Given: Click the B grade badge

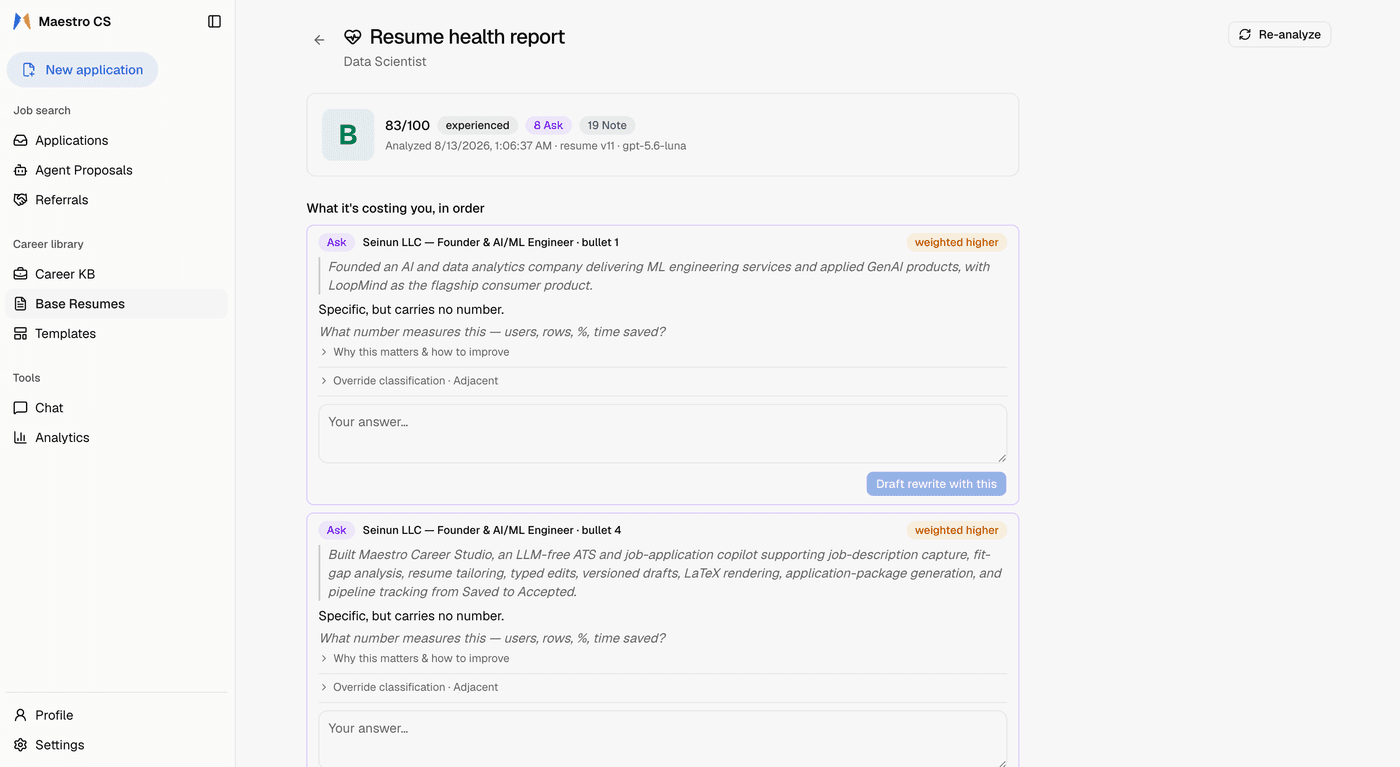Looking at the screenshot, I should pos(348,135).
